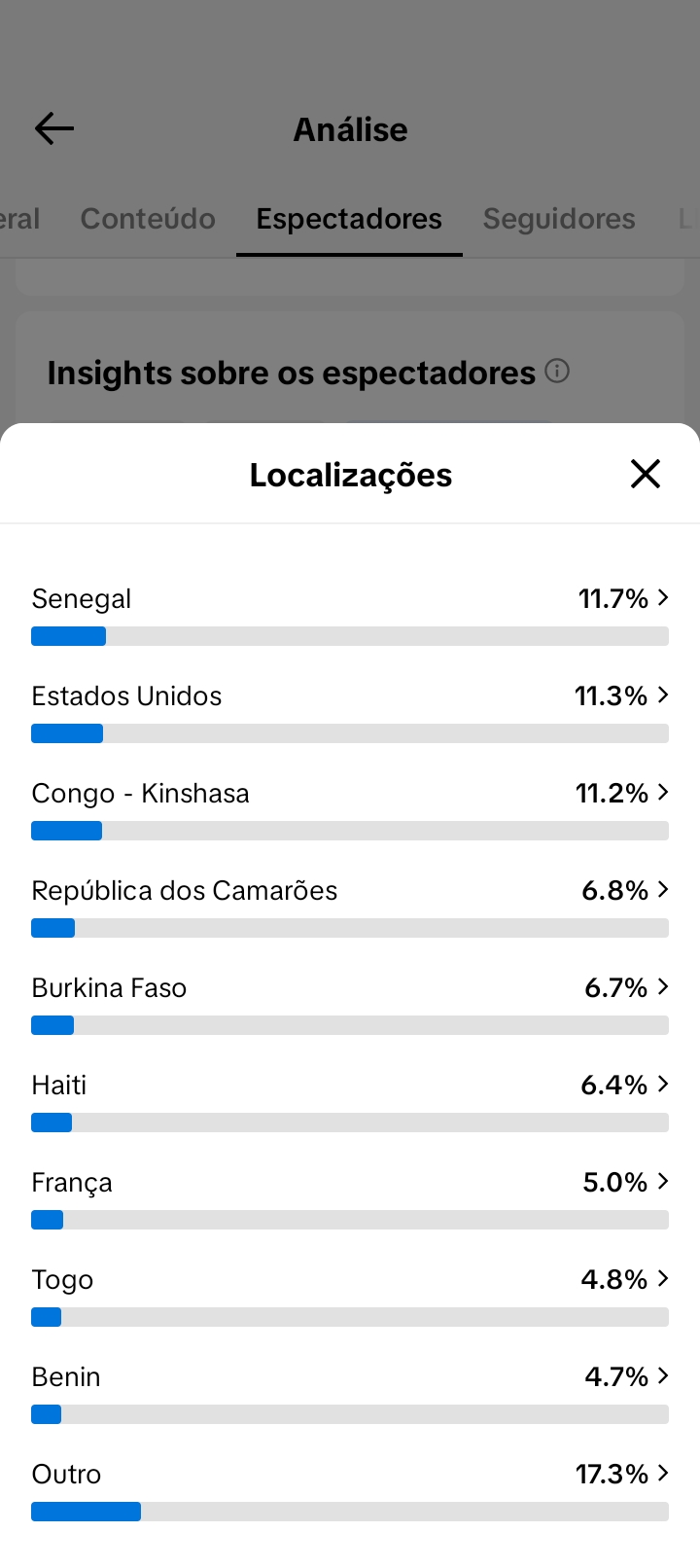Open info icon beside Insights sobre os espectadores
The image size is (700, 1568).
point(557,371)
